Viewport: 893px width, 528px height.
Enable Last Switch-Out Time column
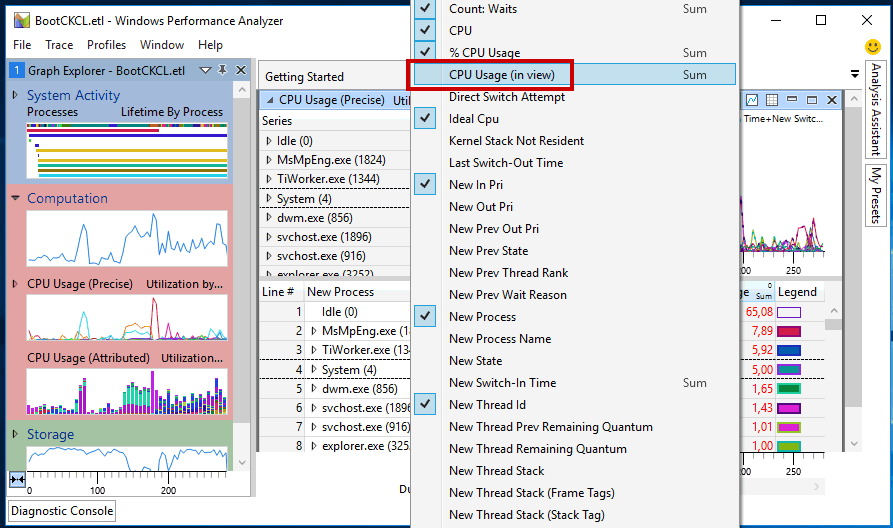[506, 163]
